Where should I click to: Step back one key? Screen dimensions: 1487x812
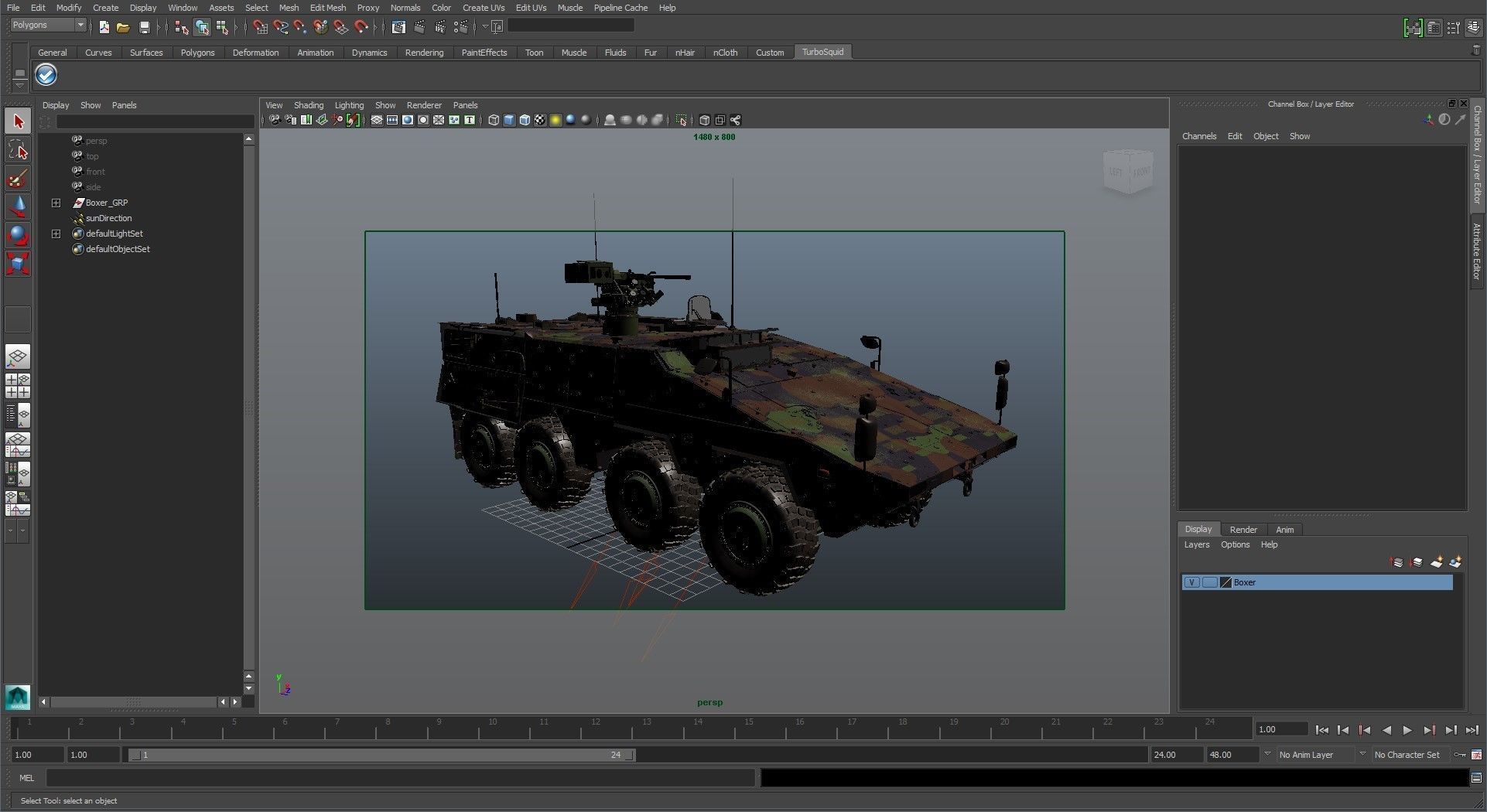pyautogui.click(x=1365, y=730)
